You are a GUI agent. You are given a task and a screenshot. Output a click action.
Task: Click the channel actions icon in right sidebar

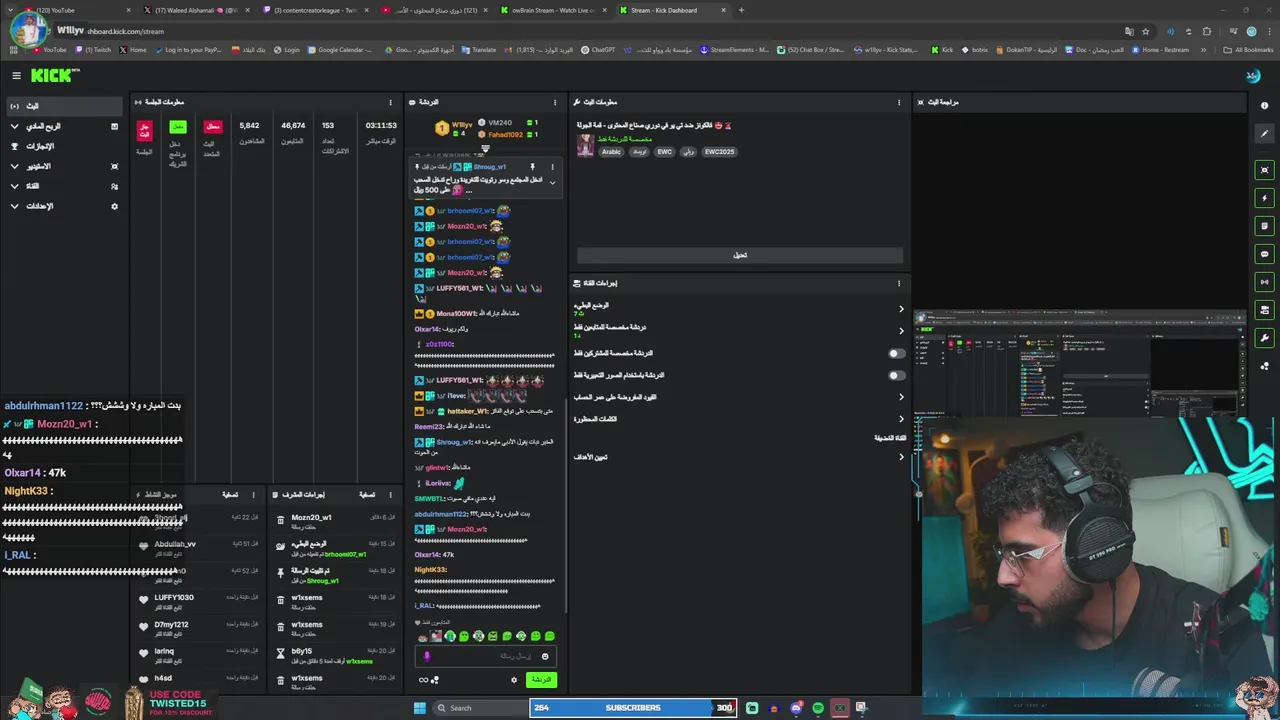[1264, 310]
